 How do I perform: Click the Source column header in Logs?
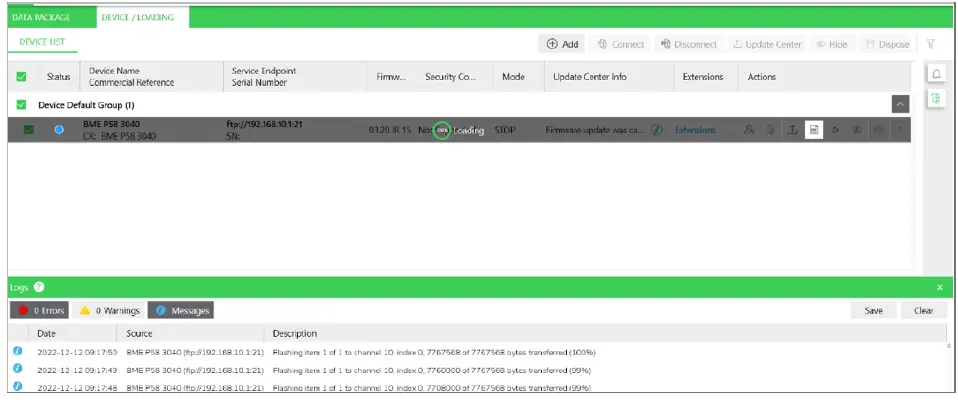(x=139, y=333)
